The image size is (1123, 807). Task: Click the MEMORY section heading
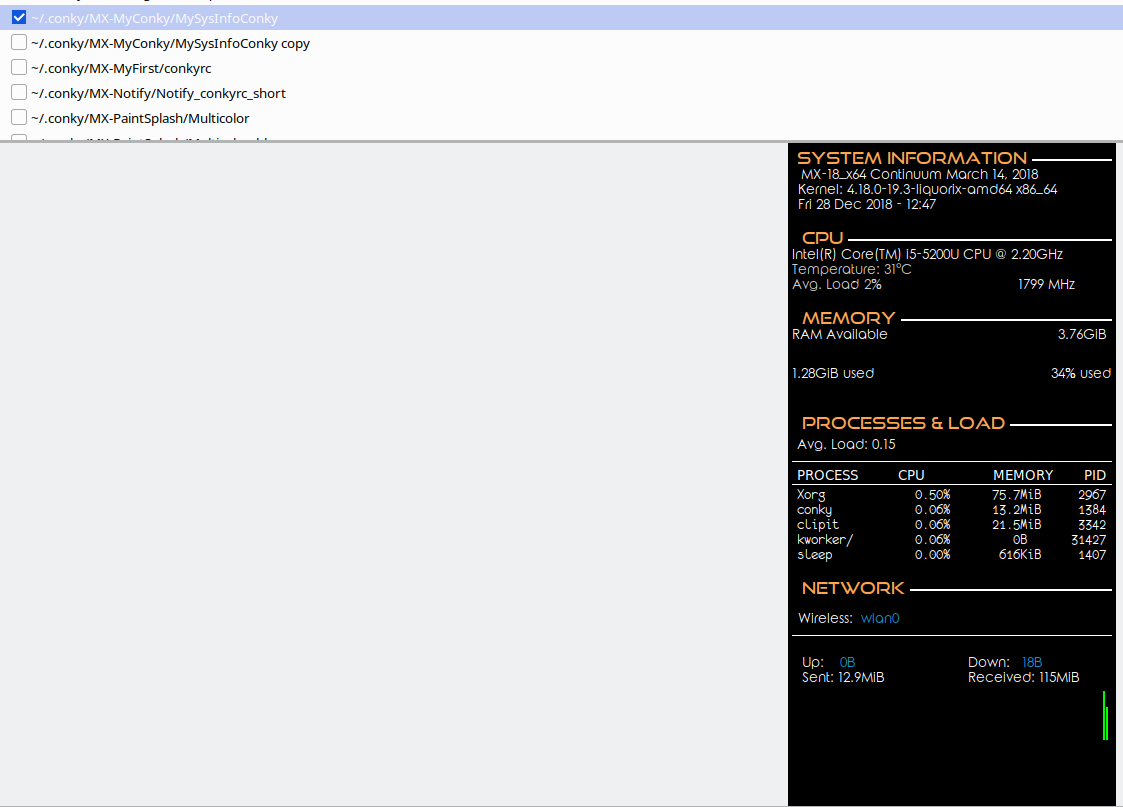click(849, 318)
